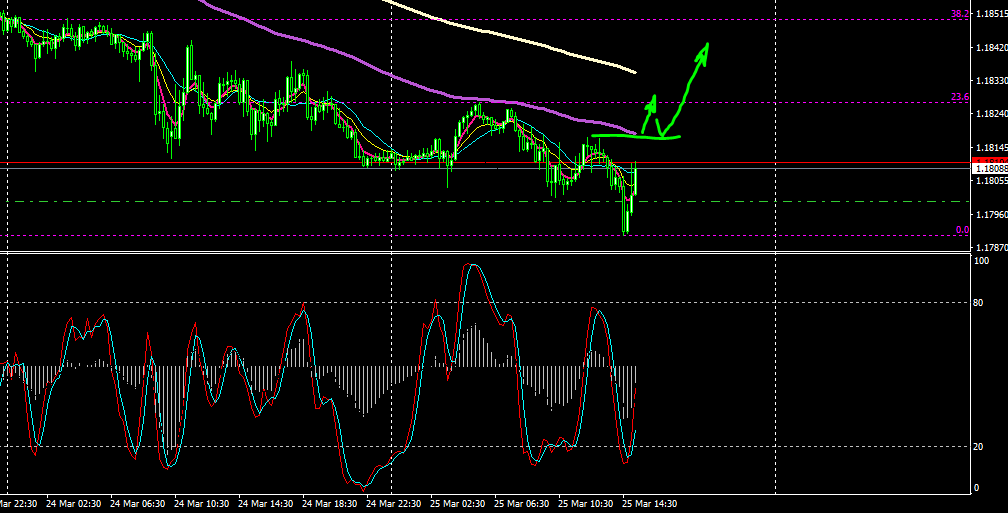Click oscillator scale value 100
The image size is (1008, 513).
(982, 261)
